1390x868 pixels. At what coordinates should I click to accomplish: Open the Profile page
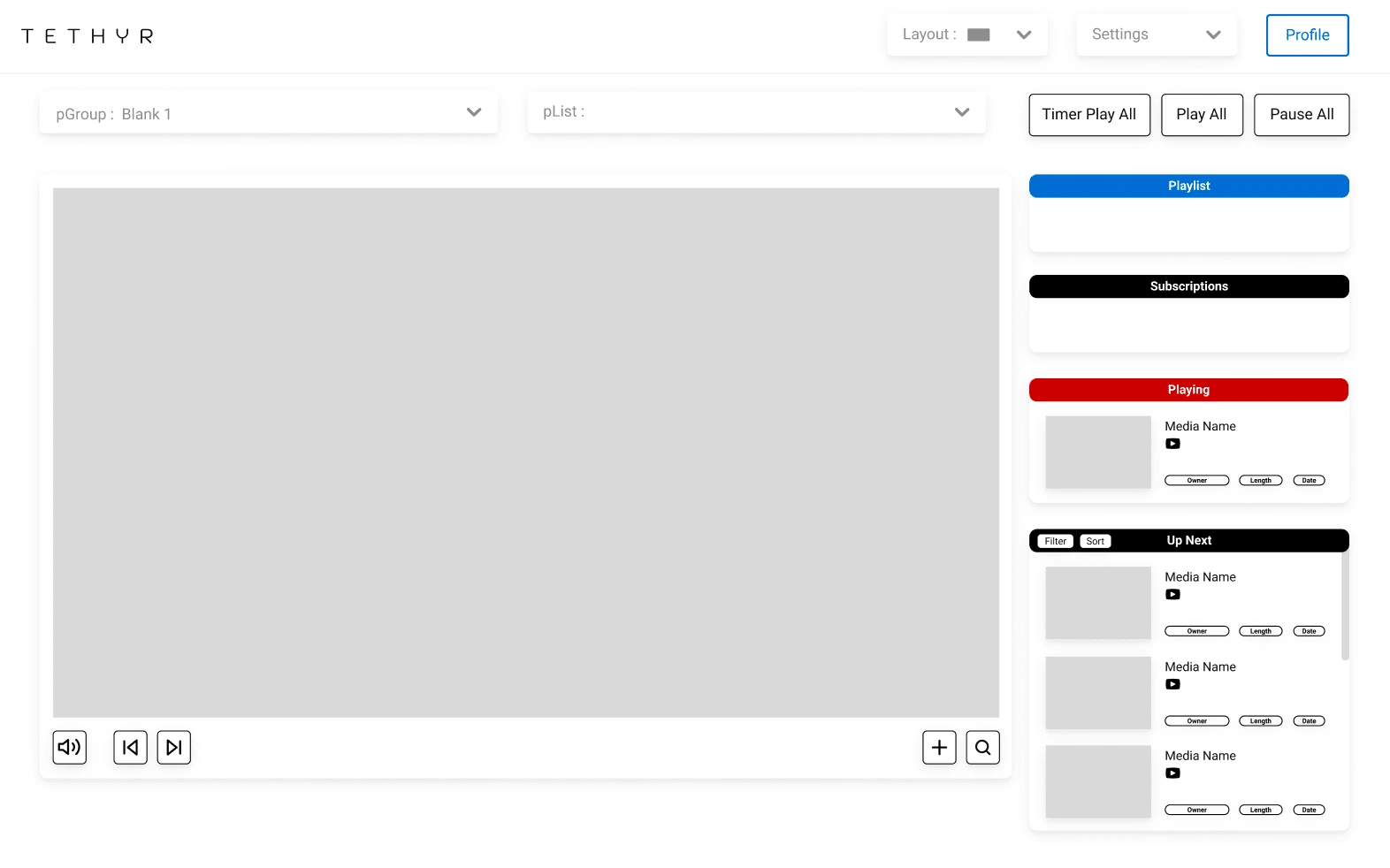pyautogui.click(x=1308, y=35)
